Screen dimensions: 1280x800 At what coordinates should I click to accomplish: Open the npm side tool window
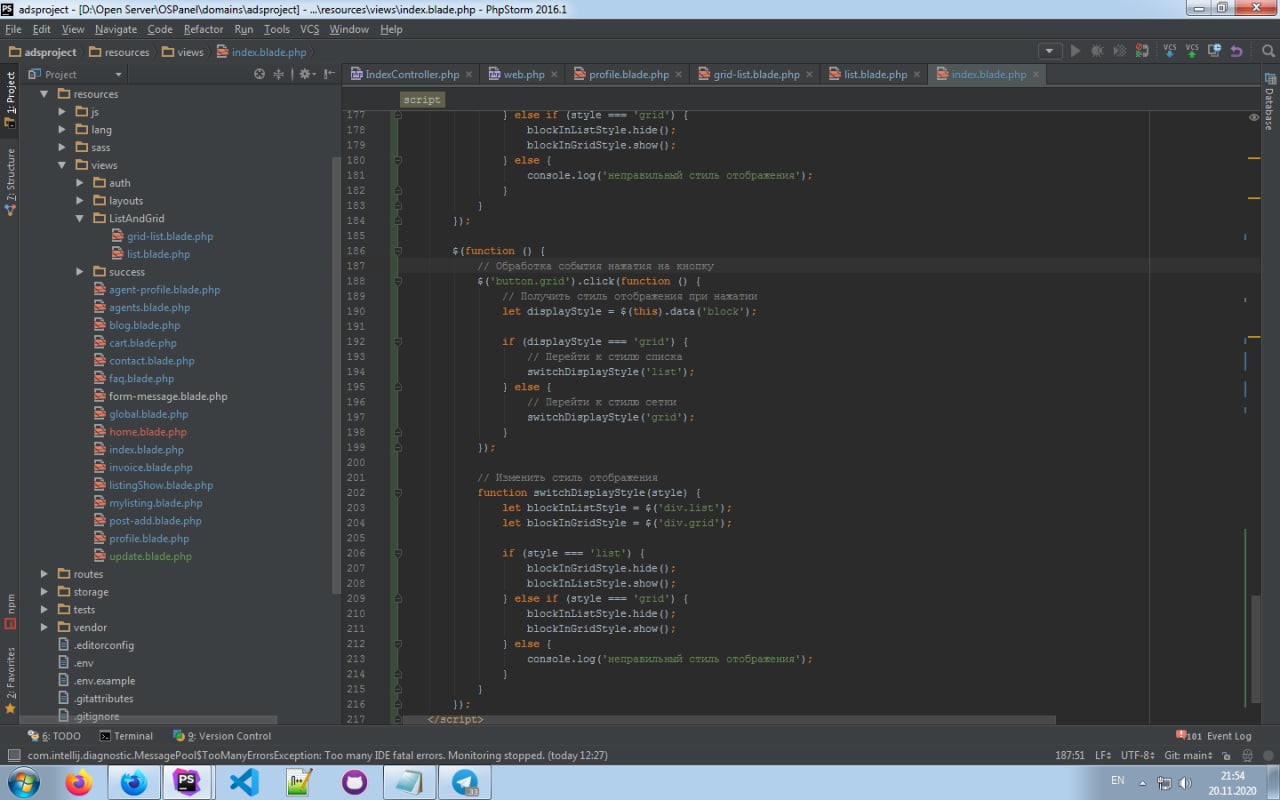pyautogui.click(x=10, y=611)
